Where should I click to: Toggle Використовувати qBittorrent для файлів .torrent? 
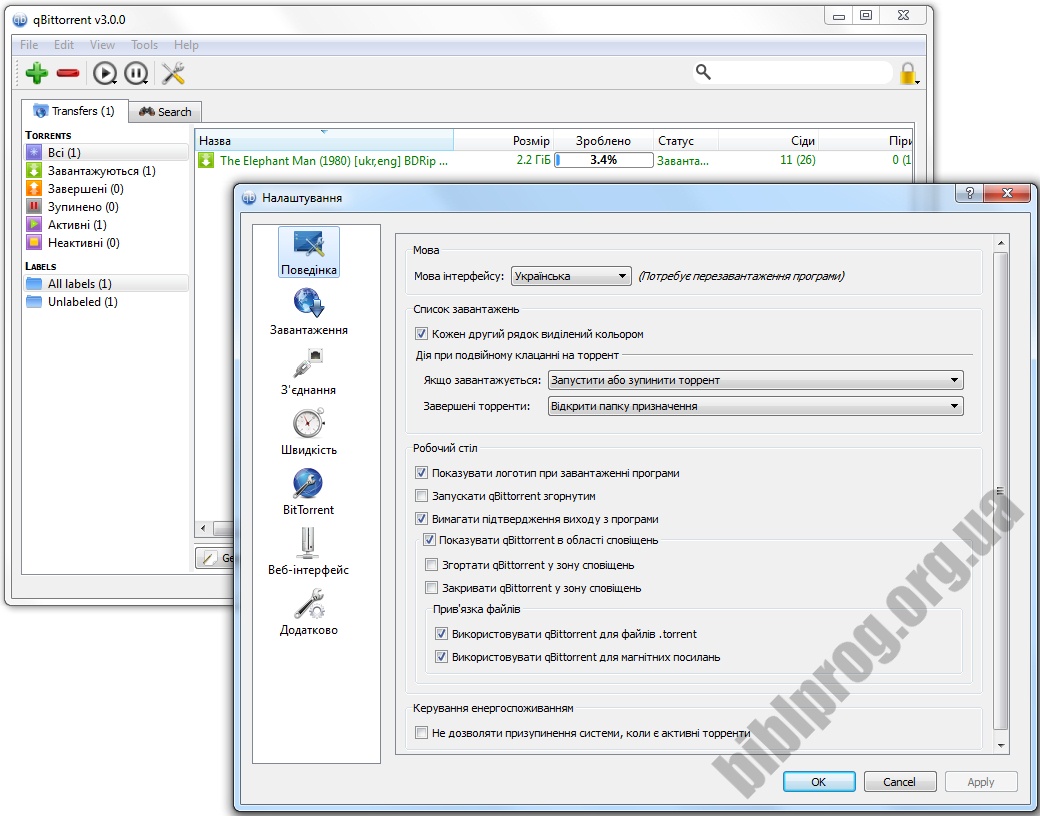441,634
